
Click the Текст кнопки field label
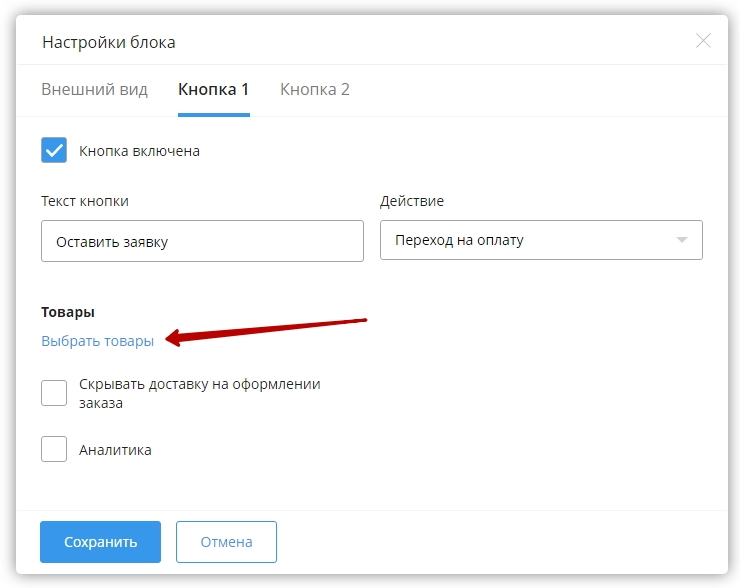[85, 201]
